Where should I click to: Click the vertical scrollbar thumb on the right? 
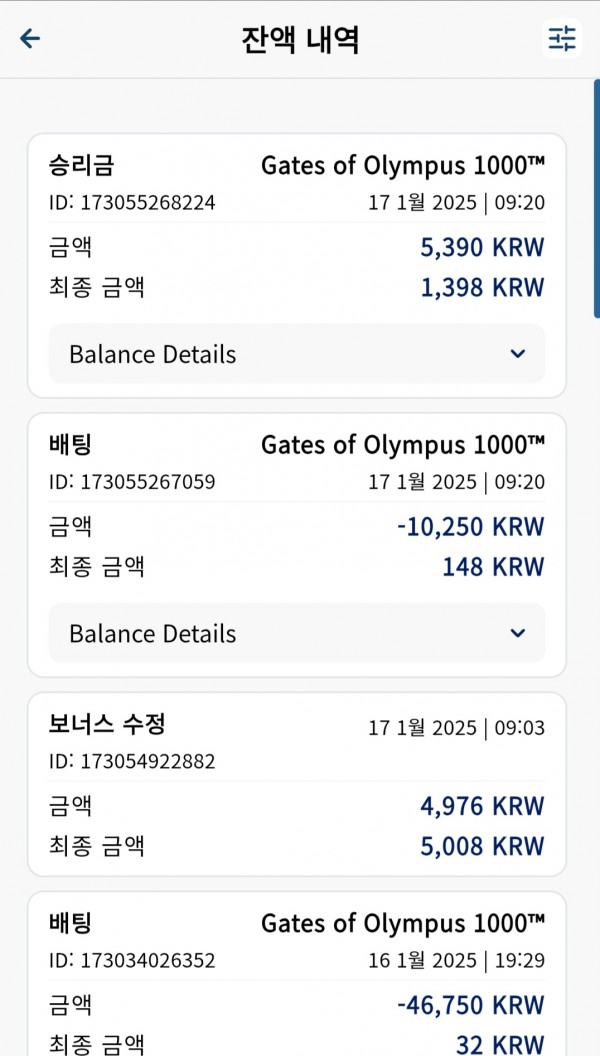click(597, 198)
